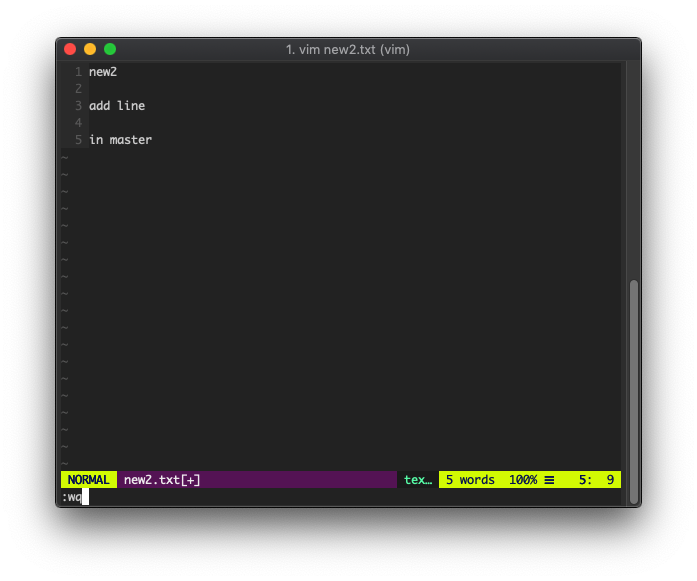This screenshot has height=581, width=697.
Task: Click the terminal vertical scrollbar thumb
Action: pyautogui.click(x=634, y=392)
